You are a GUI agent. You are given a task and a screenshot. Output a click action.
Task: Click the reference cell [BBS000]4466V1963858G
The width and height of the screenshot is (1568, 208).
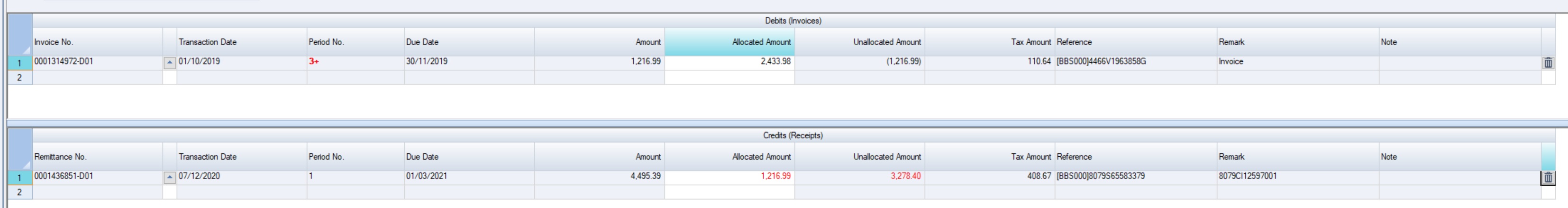1135,62
